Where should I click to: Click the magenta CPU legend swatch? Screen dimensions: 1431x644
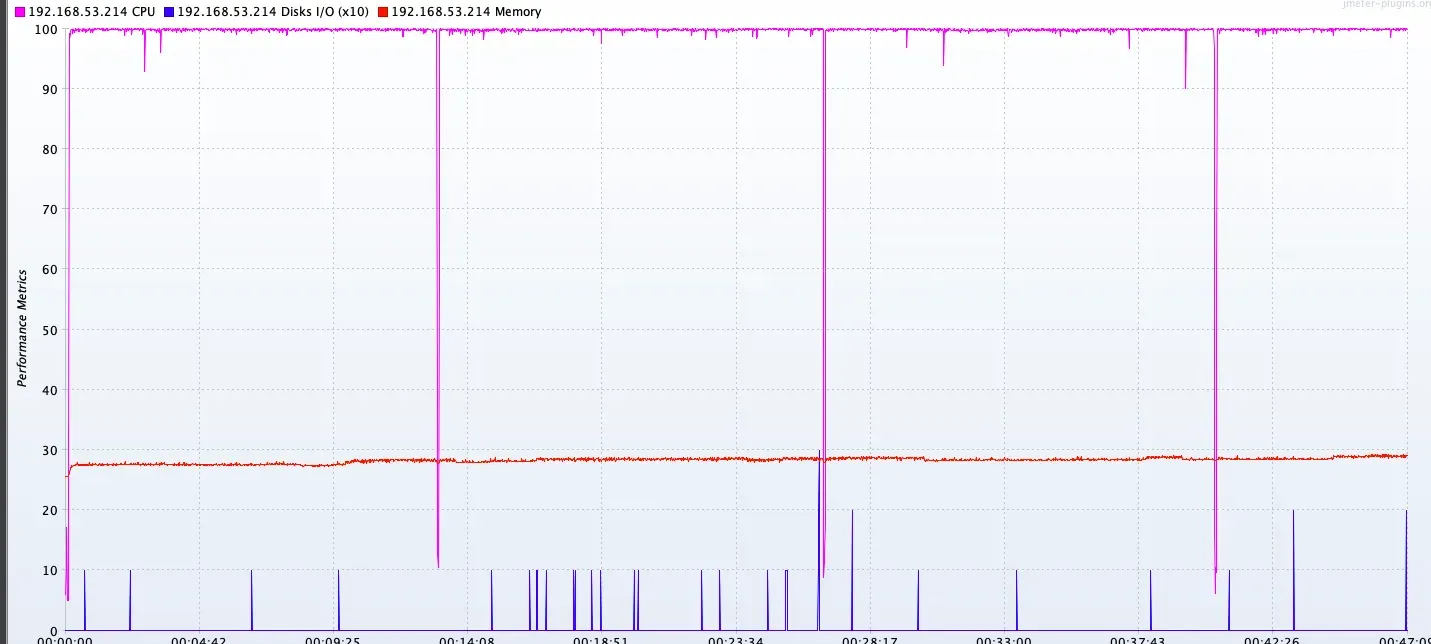coord(19,12)
